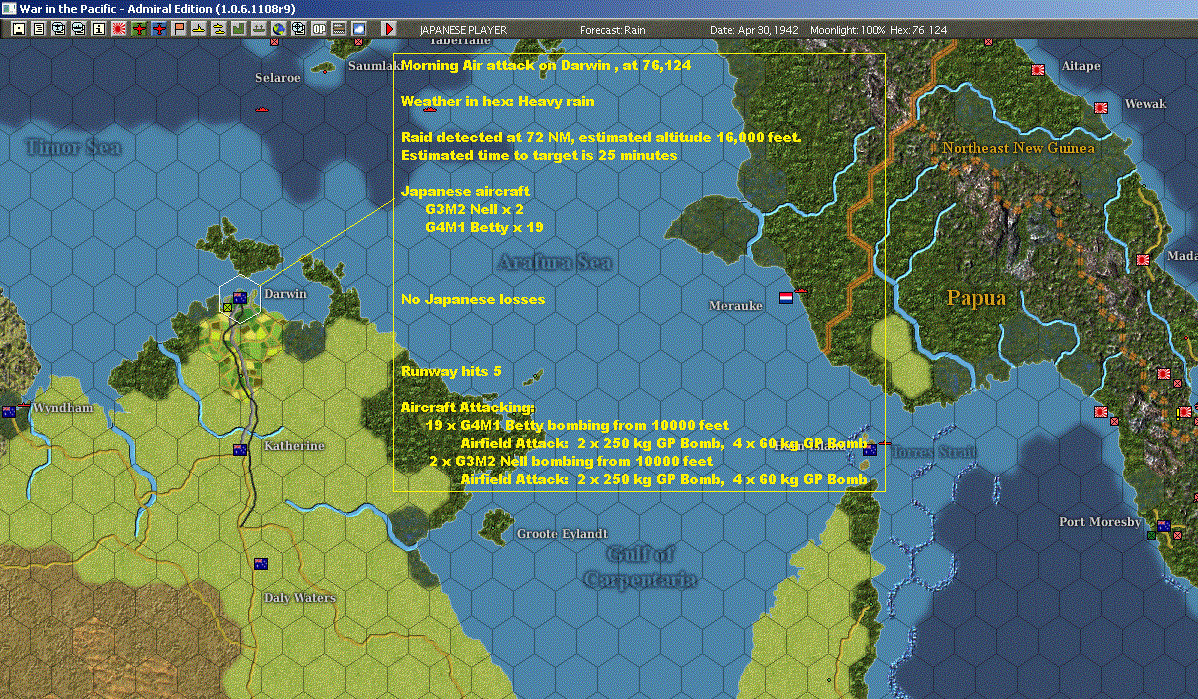Click the 'JAPANESE PLAYER' status label
The image size is (1198, 699).
point(463,30)
